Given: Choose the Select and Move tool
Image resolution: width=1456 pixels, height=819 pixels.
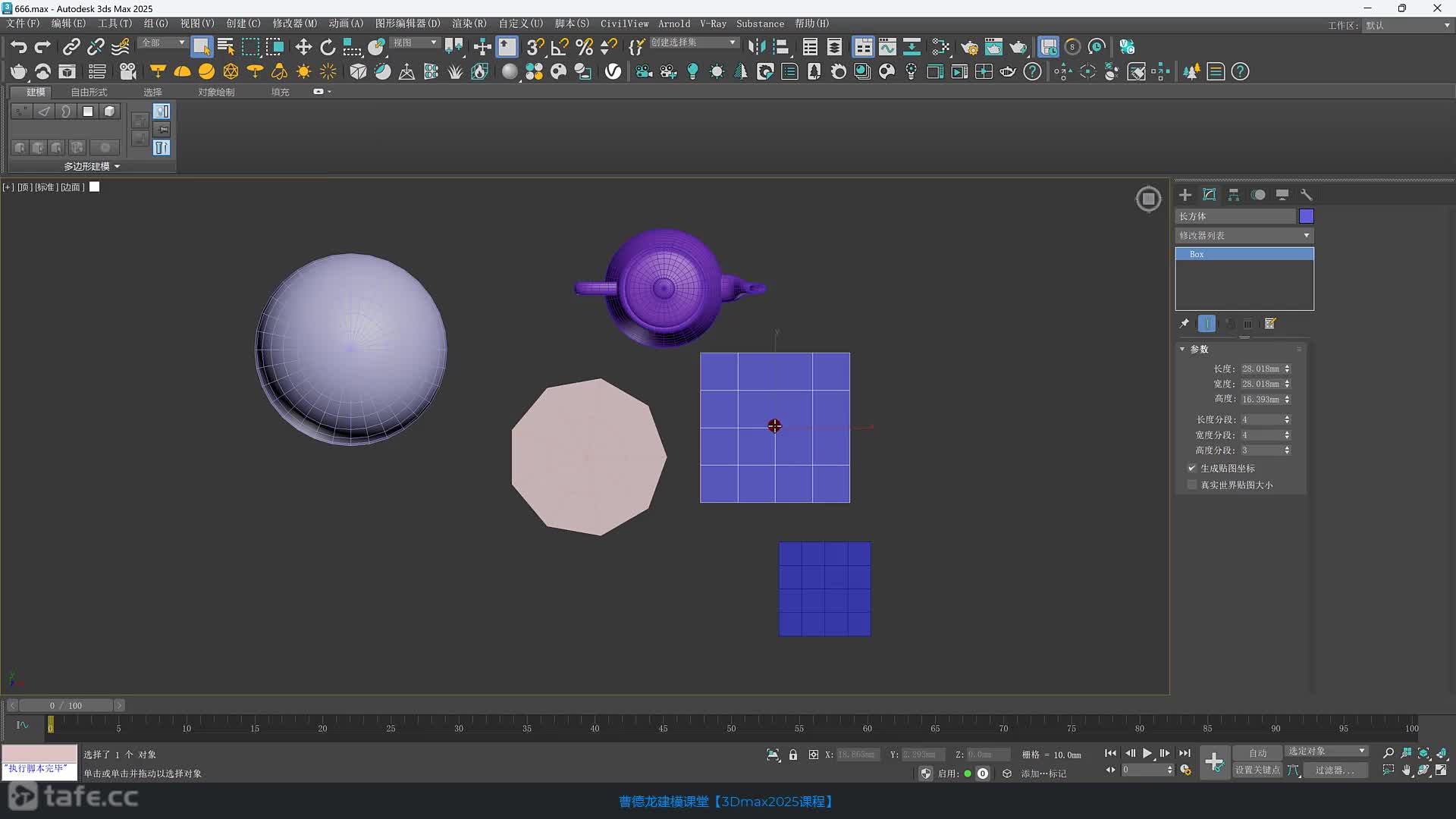Looking at the screenshot, I should 303,47.
